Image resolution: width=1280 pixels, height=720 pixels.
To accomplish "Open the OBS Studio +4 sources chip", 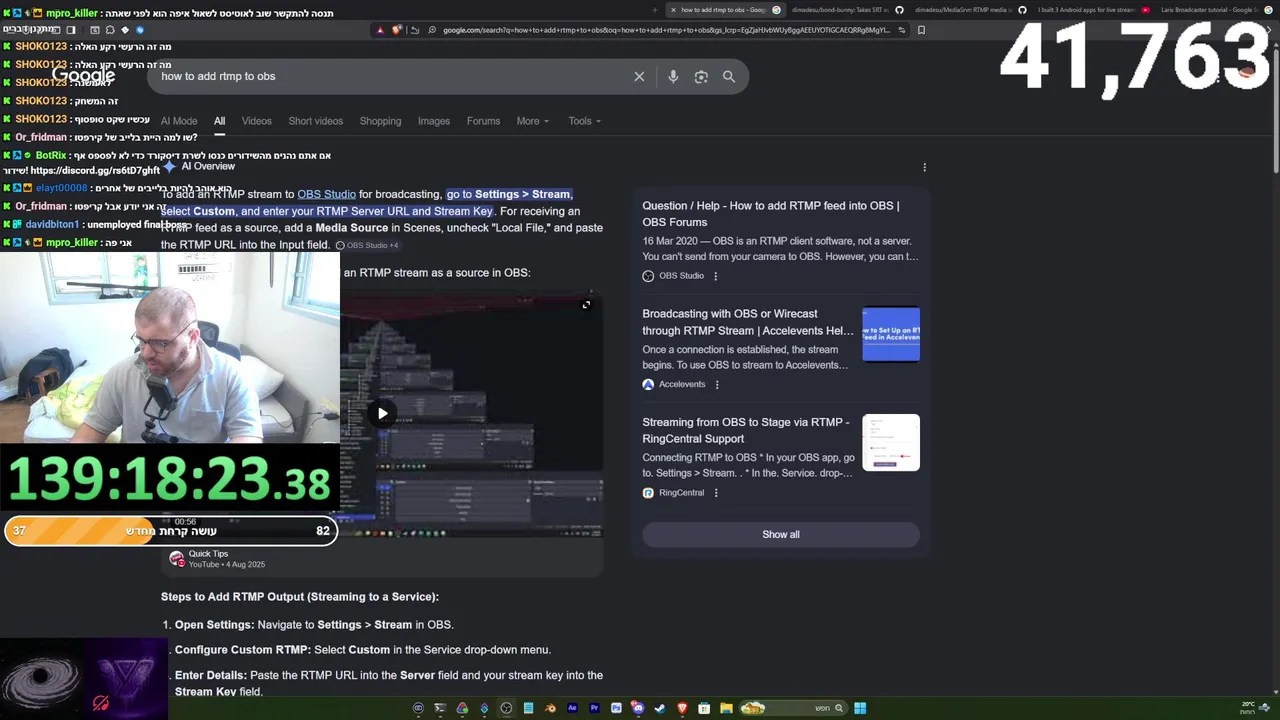I will 367,245.
